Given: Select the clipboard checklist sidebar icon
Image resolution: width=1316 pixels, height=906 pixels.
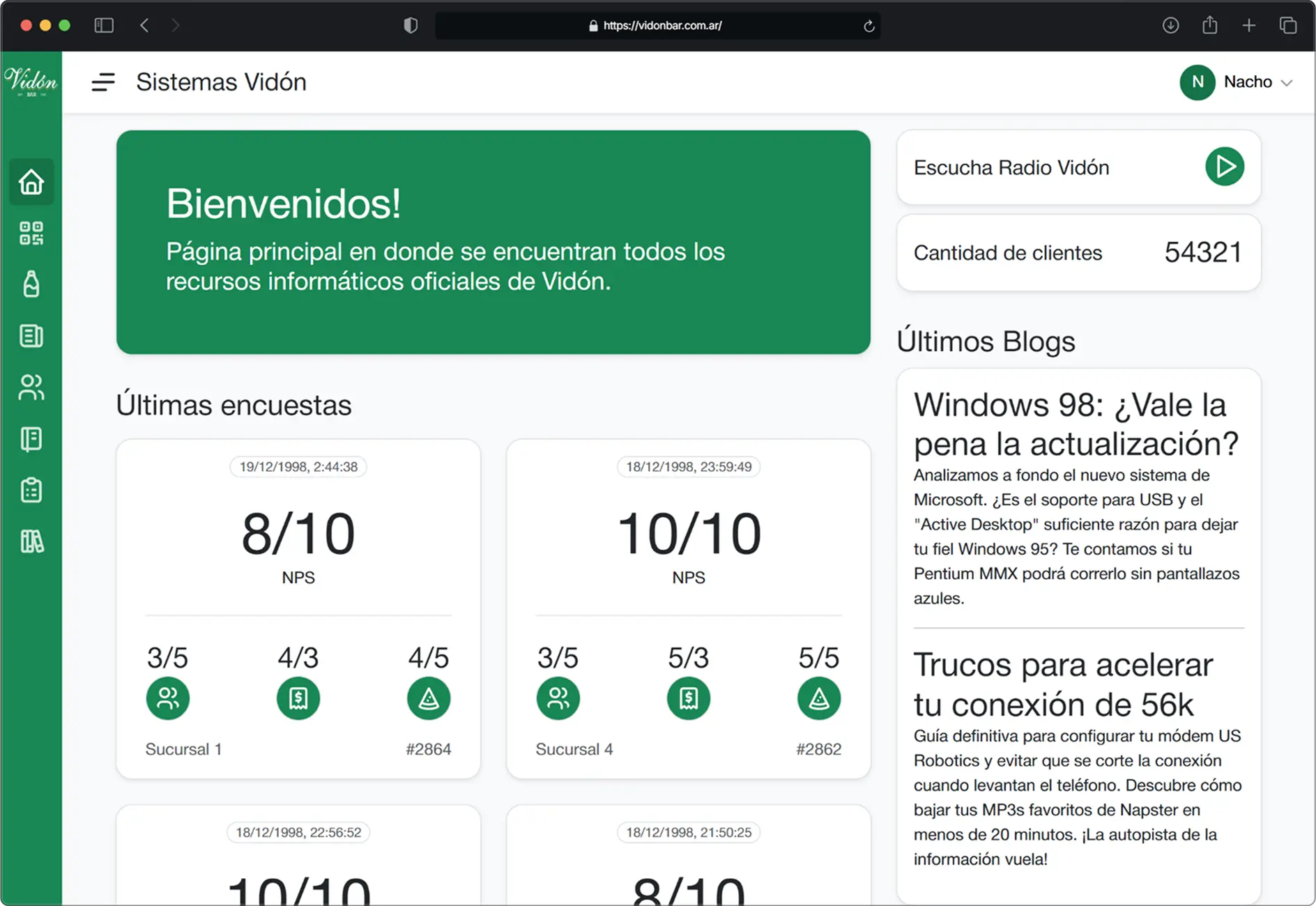Looking at the screenshot, I should (31, 490).
